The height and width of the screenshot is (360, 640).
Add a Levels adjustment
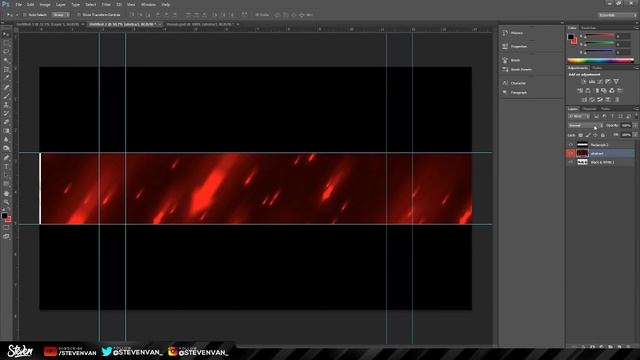click(591, 82)
